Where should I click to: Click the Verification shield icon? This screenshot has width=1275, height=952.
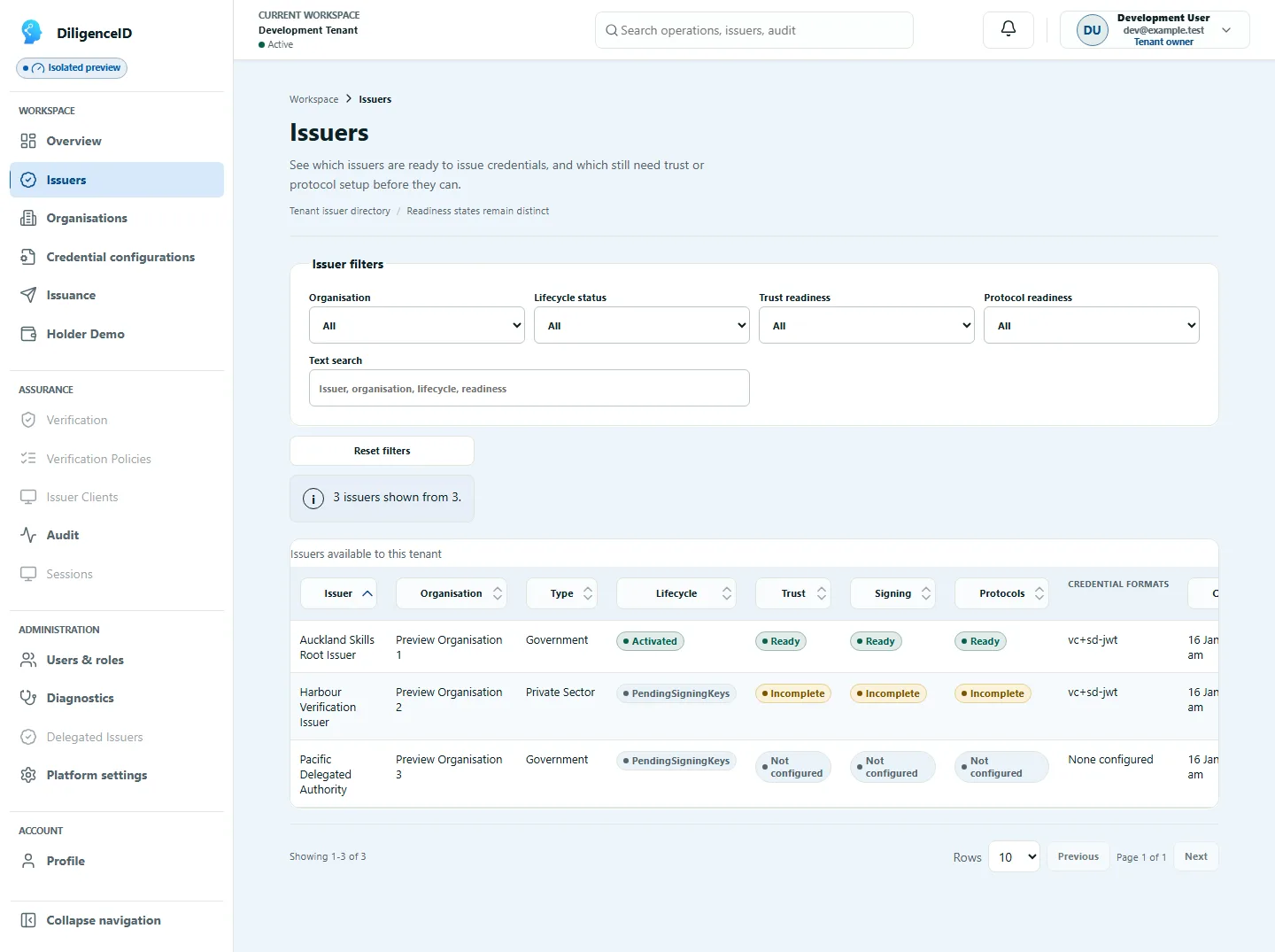coord(28,420)
